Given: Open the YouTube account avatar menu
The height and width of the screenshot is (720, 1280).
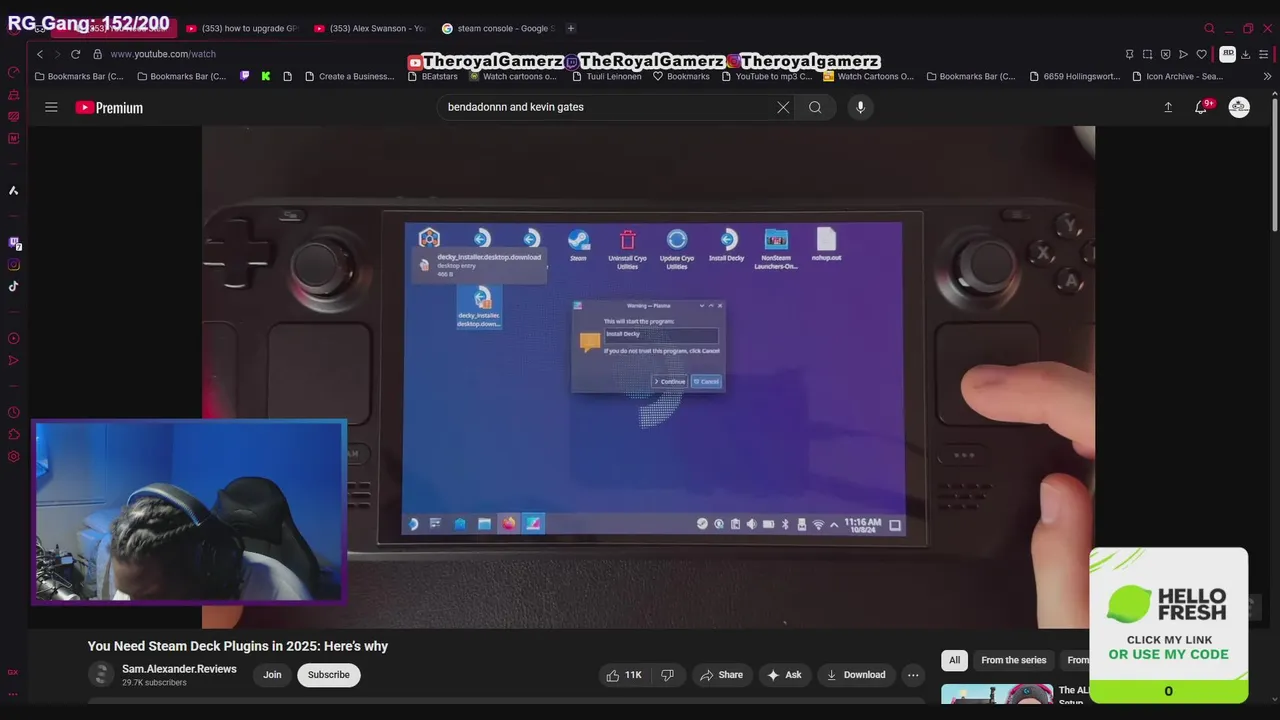Looking at the screenshot, I should (1239, 107).
